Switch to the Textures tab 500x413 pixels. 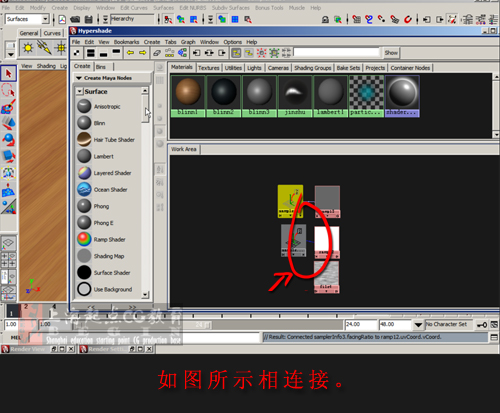coord(209,68)
